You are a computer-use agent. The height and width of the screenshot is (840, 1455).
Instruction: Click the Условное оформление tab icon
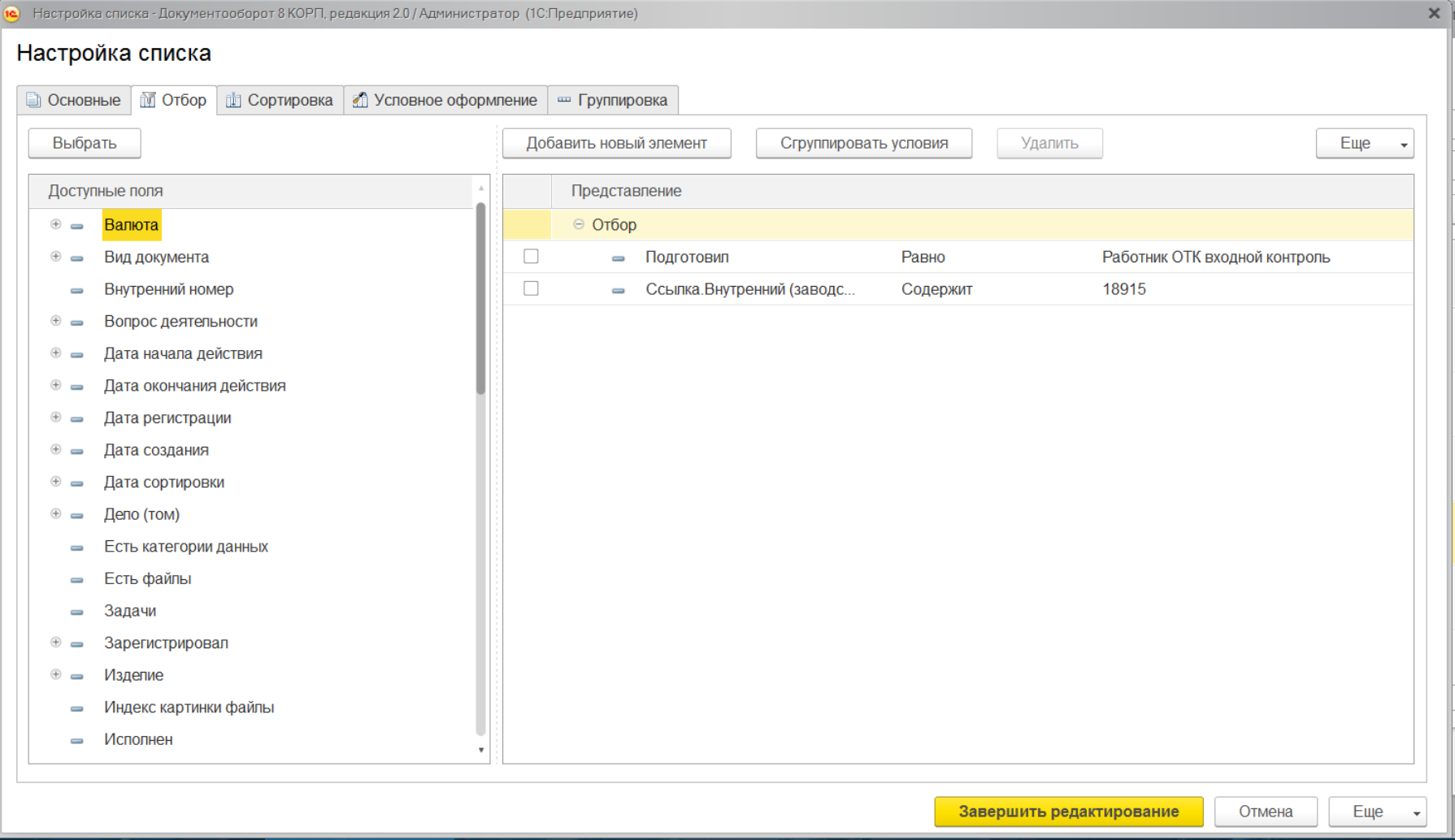[x=360, y=100]
